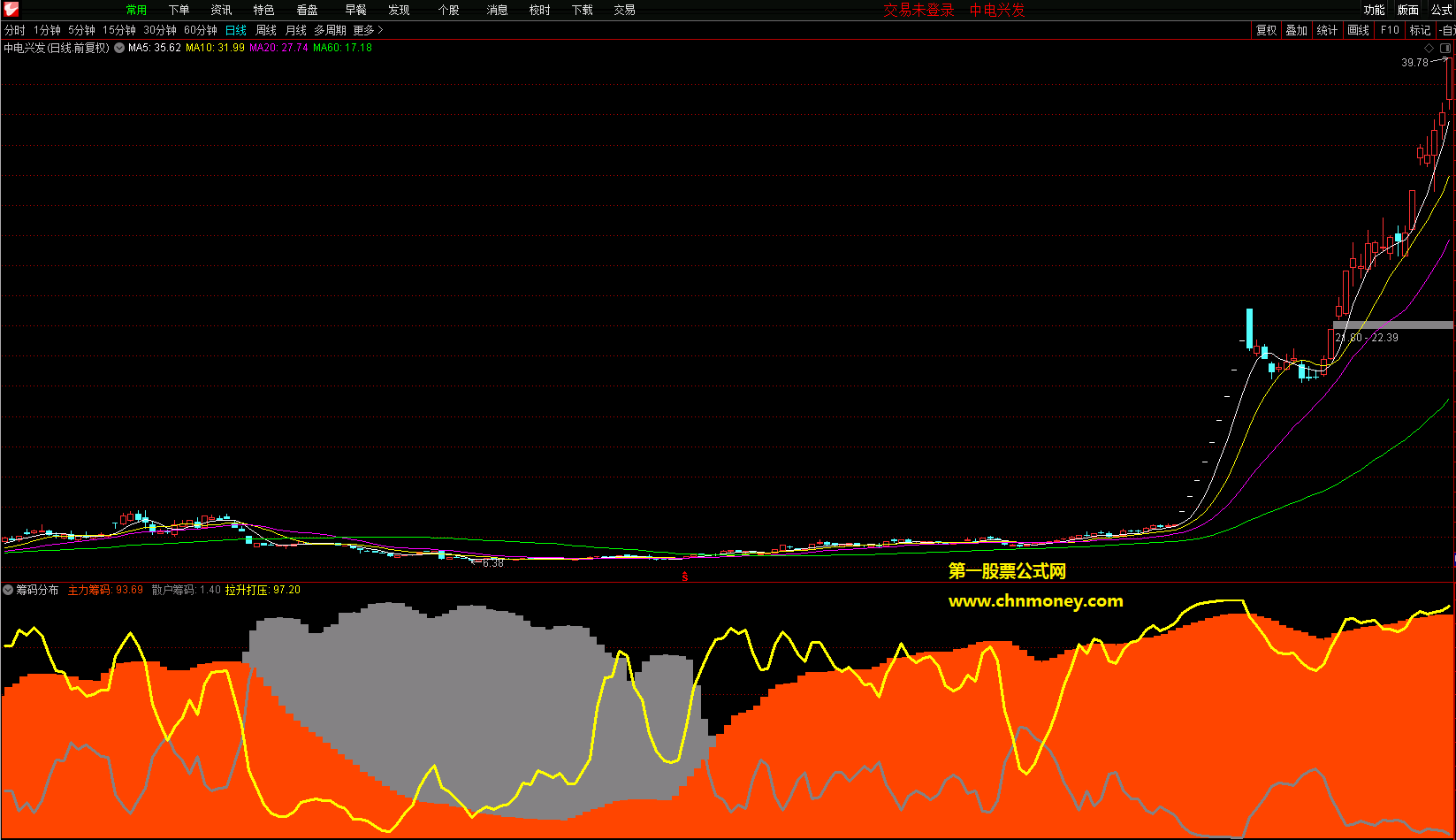Click the -自选 toolbar button at far right

click(1446, 30)
